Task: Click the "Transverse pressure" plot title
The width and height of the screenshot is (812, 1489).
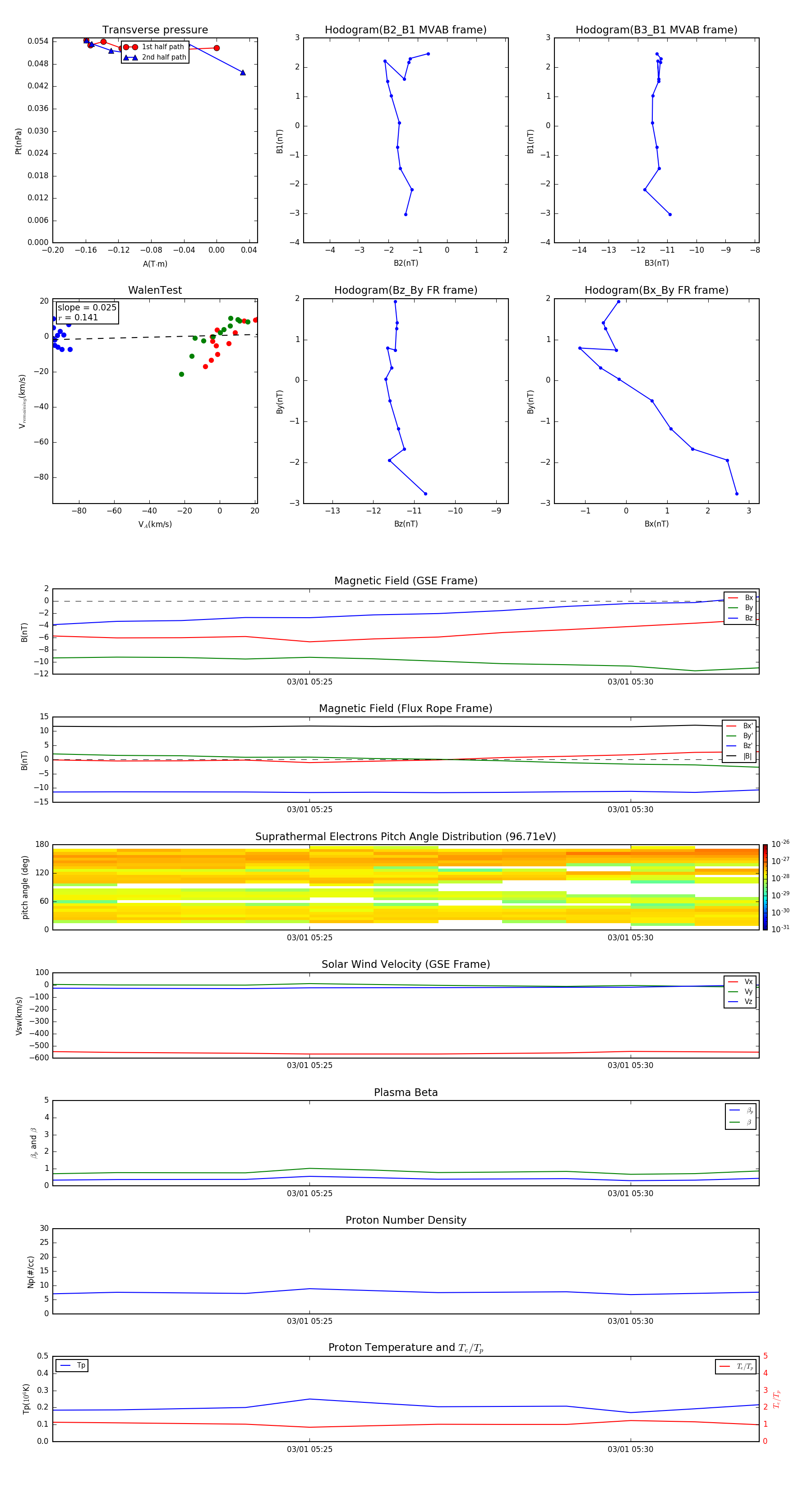Action: (x=155, y=30)
